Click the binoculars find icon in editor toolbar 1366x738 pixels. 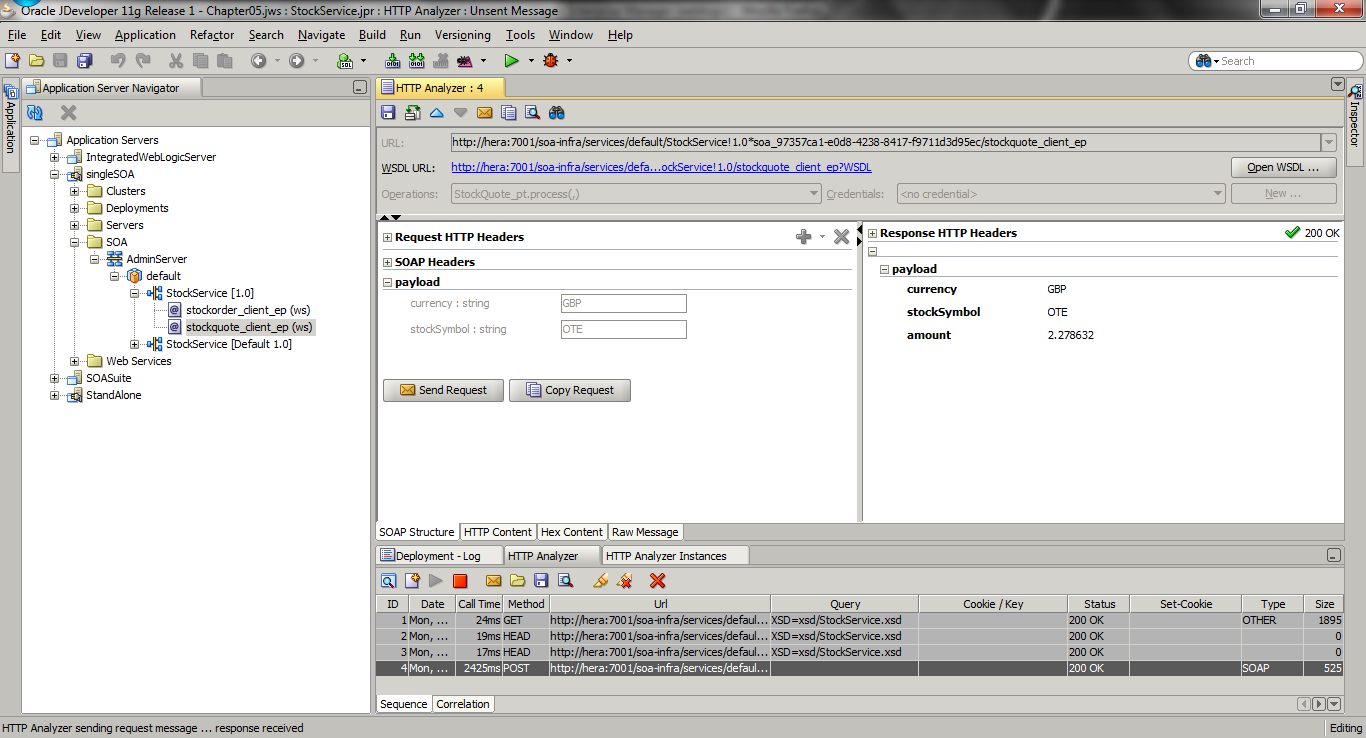coord(557,112)
